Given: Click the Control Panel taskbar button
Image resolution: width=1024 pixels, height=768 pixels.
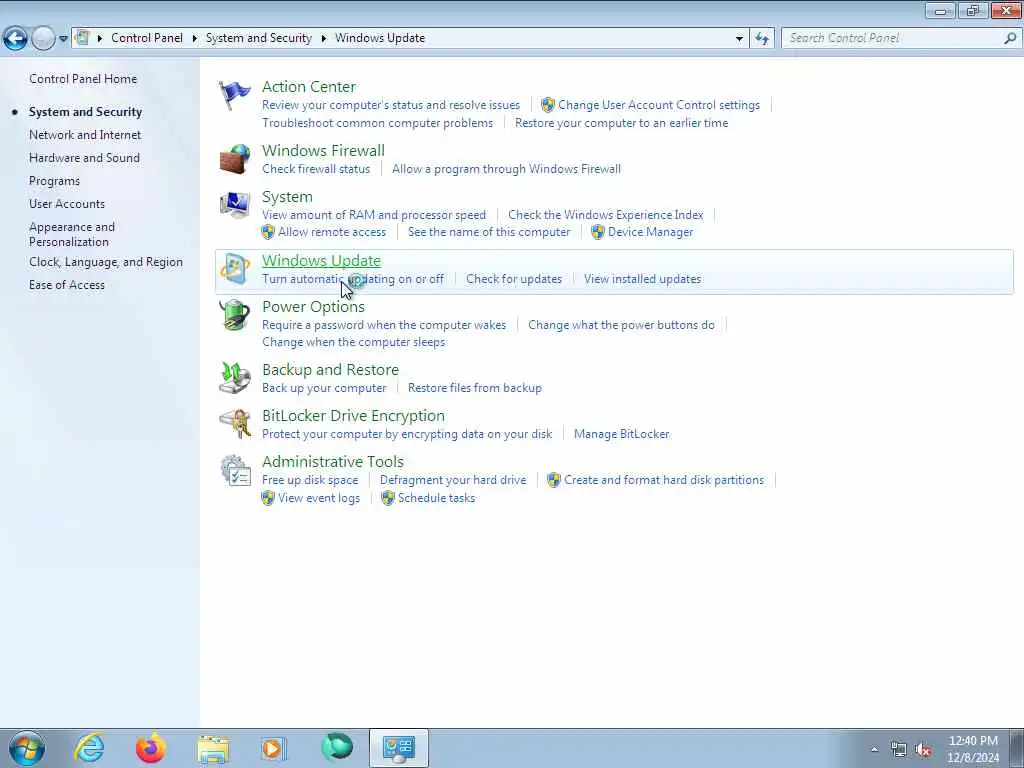Looking at the screenshot, I should (x=398, y=748).
